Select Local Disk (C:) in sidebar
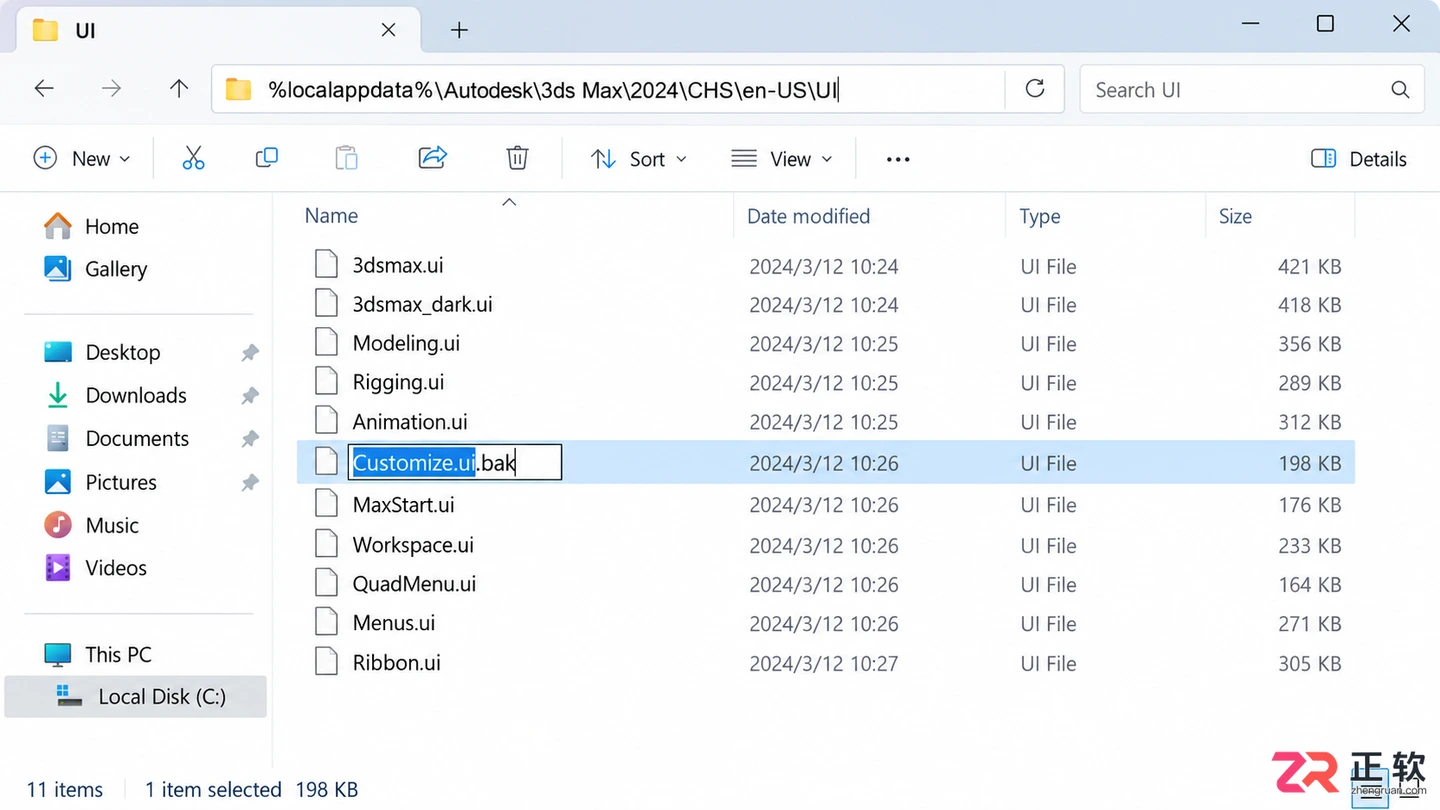The width and height of the screenshot is (1440, 810). click(136, 697)
